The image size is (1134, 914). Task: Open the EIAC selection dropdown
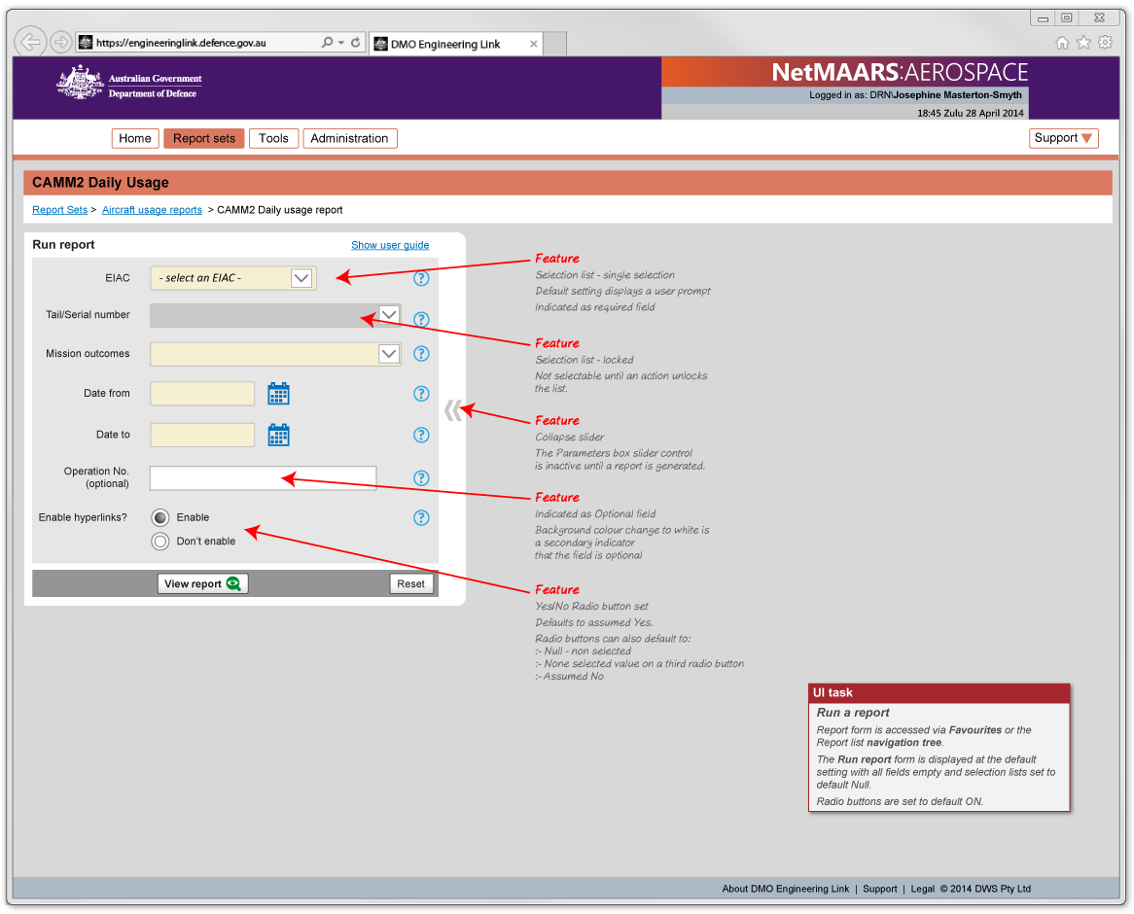[x=302, y=278]
